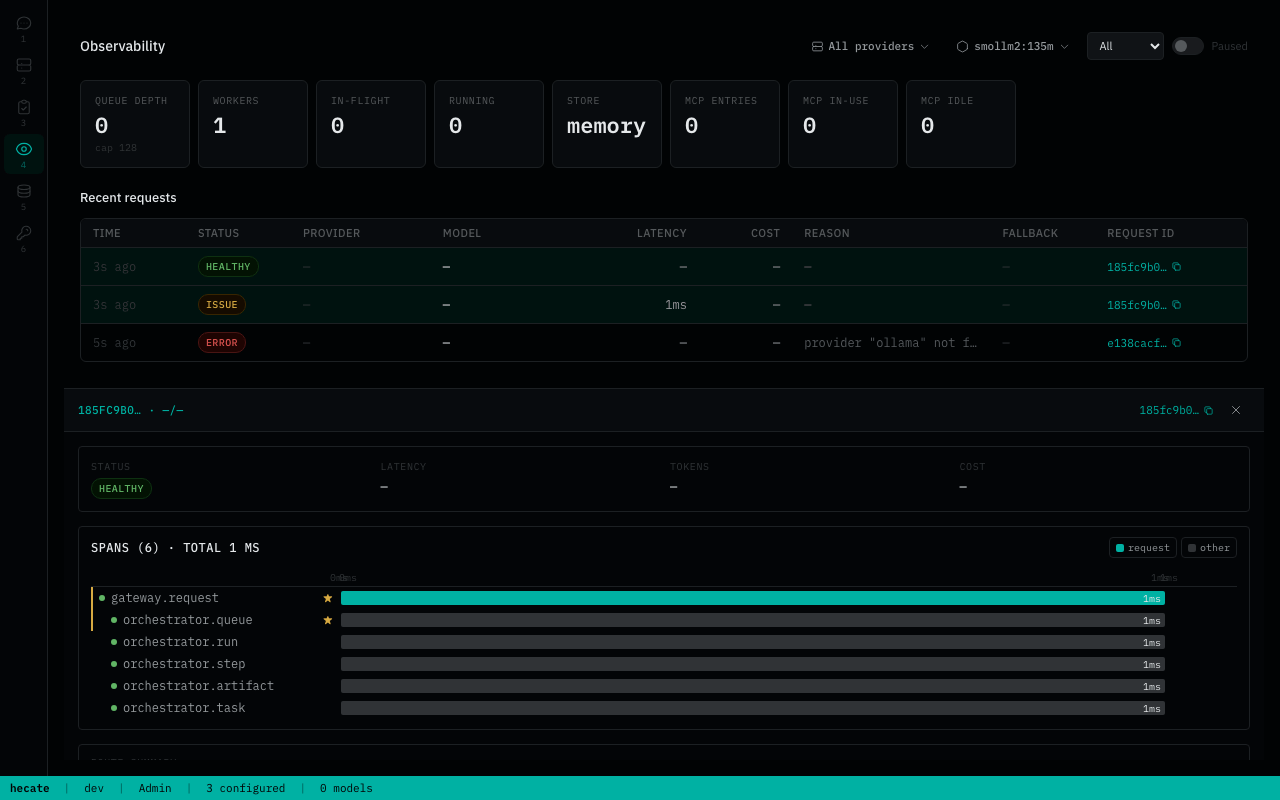The height and width of the screenshot is (800, 1280).
Task: Click the 'SPANS (6) · TOTAL 1 MS' heading
Action: click(175, 548)
